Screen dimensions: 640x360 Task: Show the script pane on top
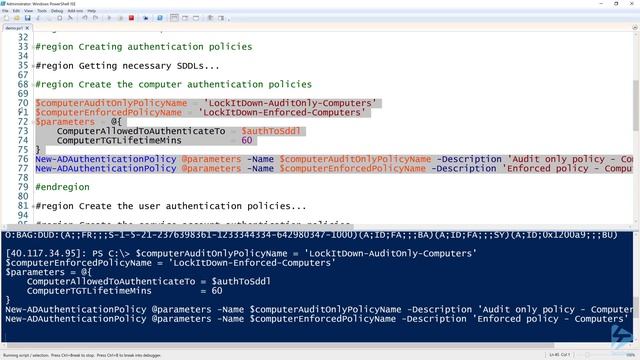pyautogui.click(x=174, y=18)
